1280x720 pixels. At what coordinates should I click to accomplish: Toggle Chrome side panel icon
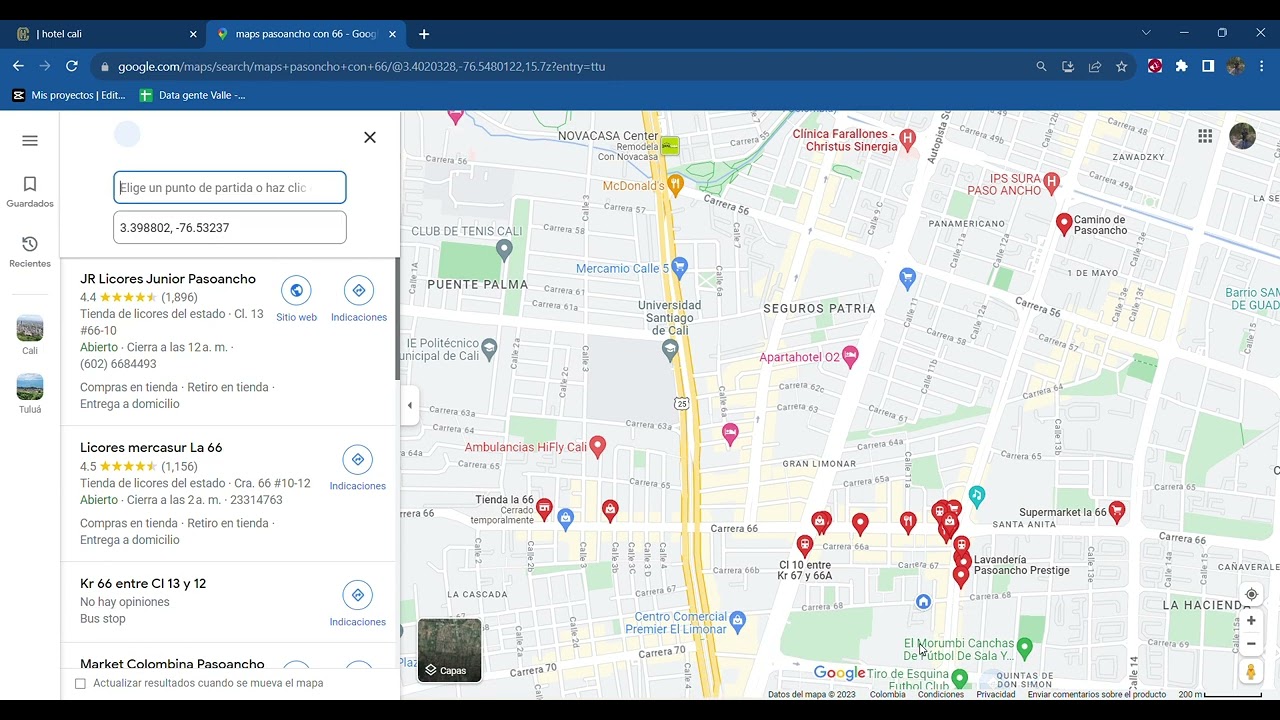click(x=1208, y=66)
